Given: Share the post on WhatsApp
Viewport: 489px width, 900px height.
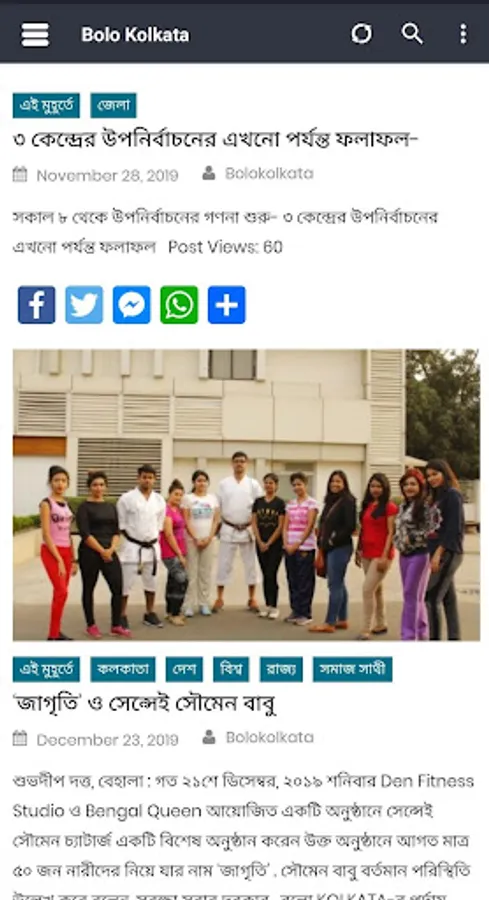Looking at the screenshot, I should click(179, 305).
